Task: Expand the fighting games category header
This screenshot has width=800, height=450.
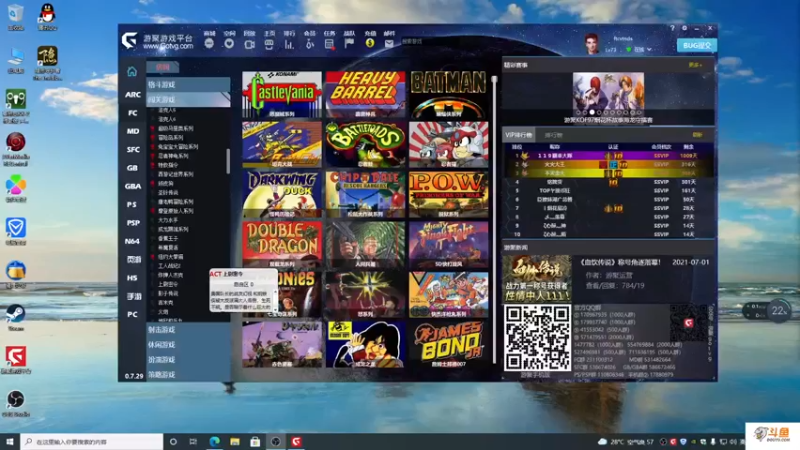Action: click(x=188, y=85)
